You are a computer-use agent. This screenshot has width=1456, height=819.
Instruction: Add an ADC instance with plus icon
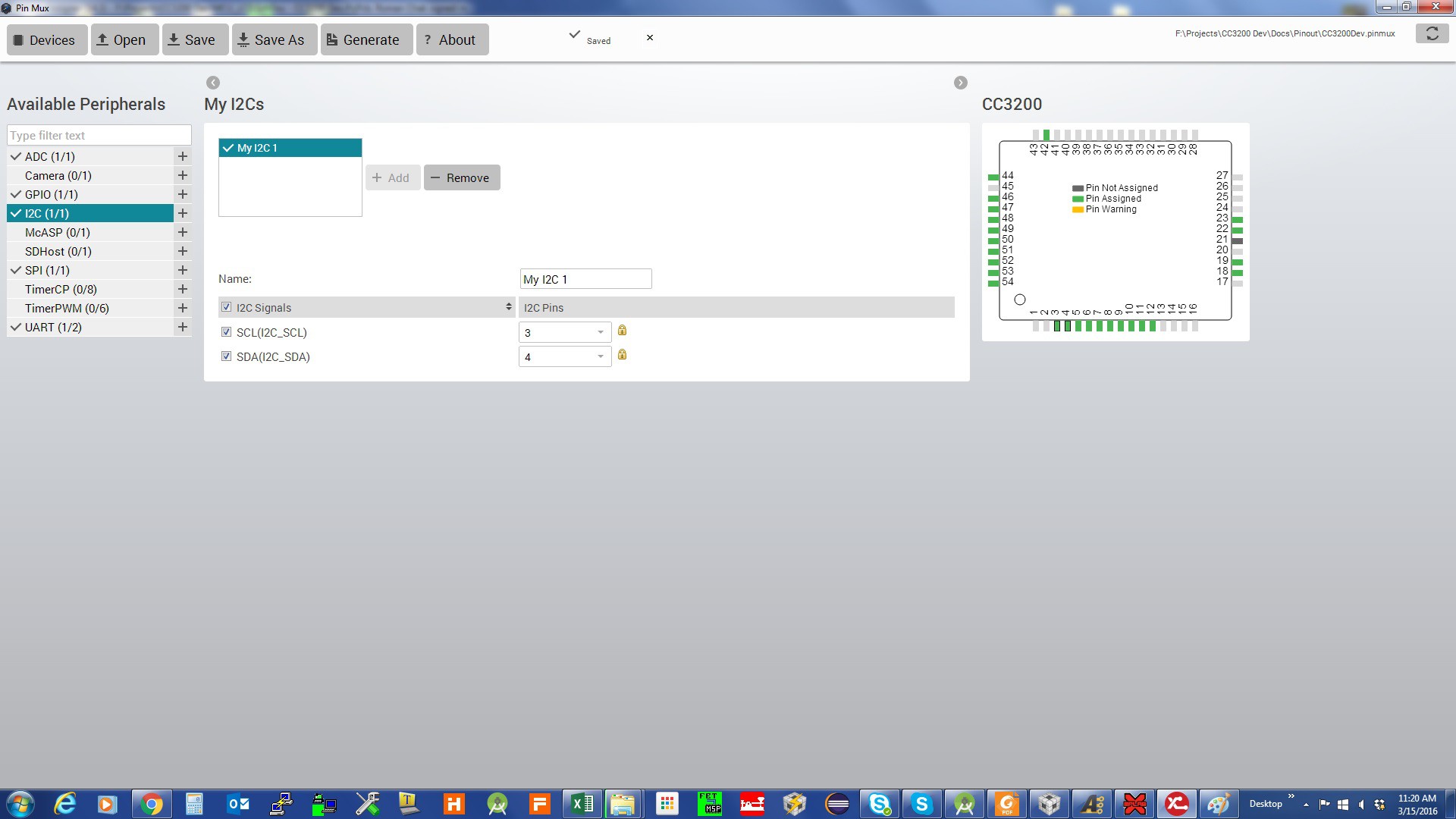183,156
